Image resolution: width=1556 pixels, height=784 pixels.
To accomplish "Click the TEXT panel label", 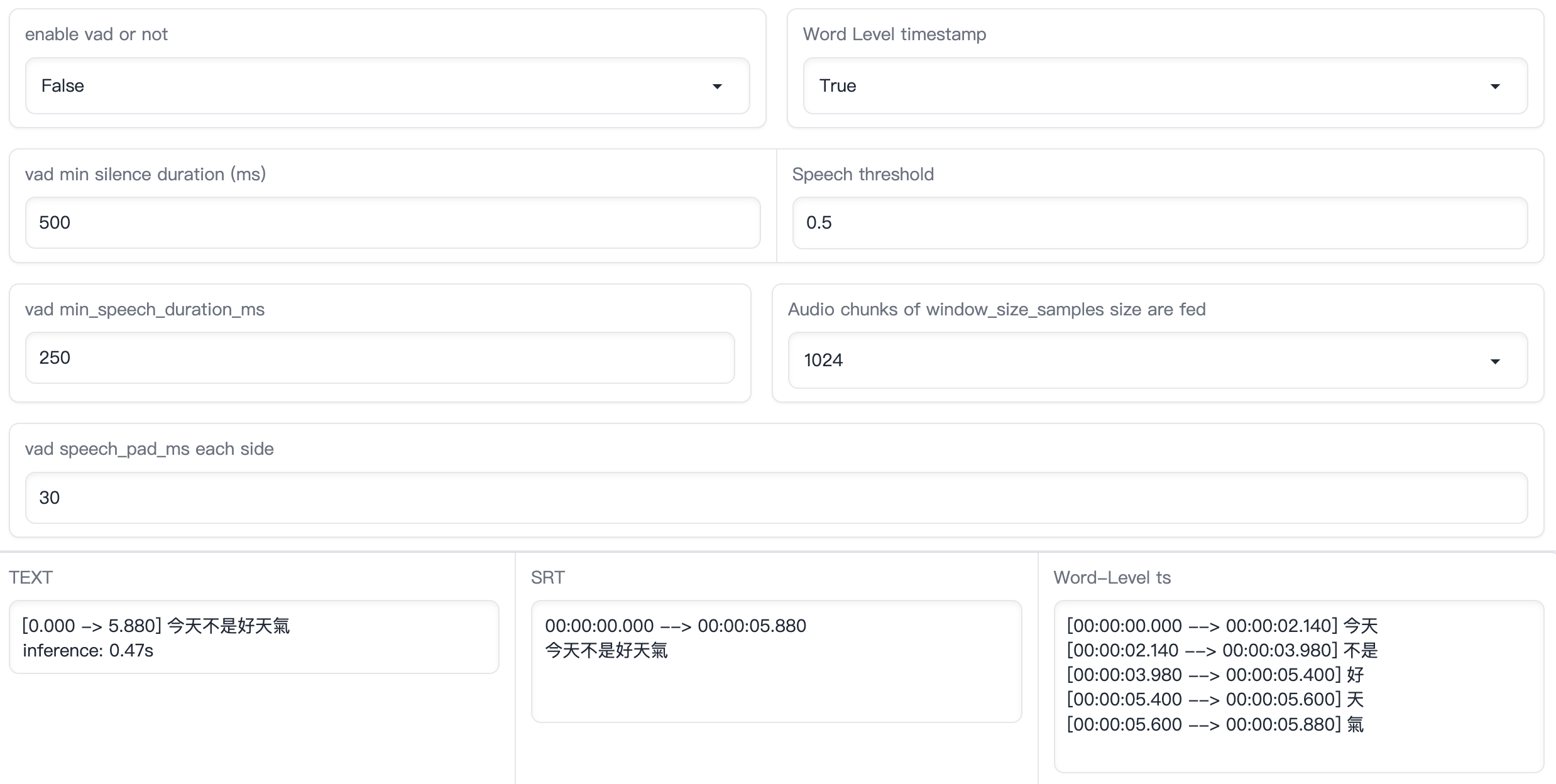I will [x=30, y=577].
